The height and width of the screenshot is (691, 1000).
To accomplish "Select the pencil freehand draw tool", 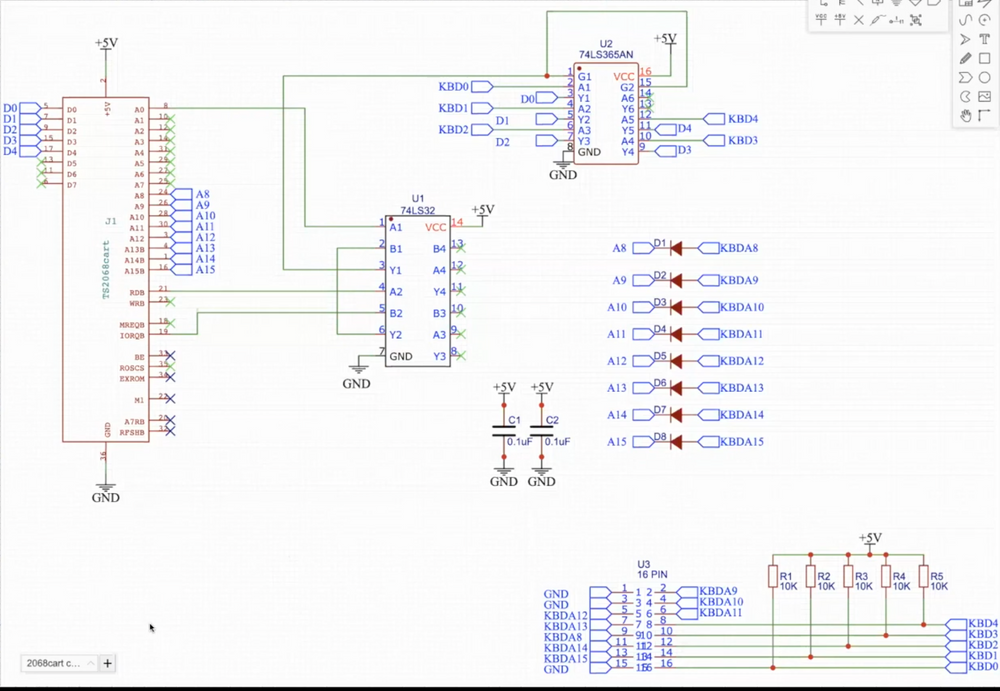I will 966,57.
